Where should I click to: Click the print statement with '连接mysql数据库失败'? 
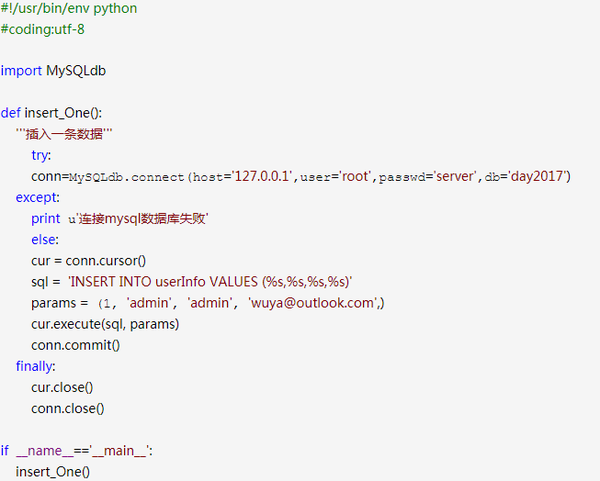120,219
